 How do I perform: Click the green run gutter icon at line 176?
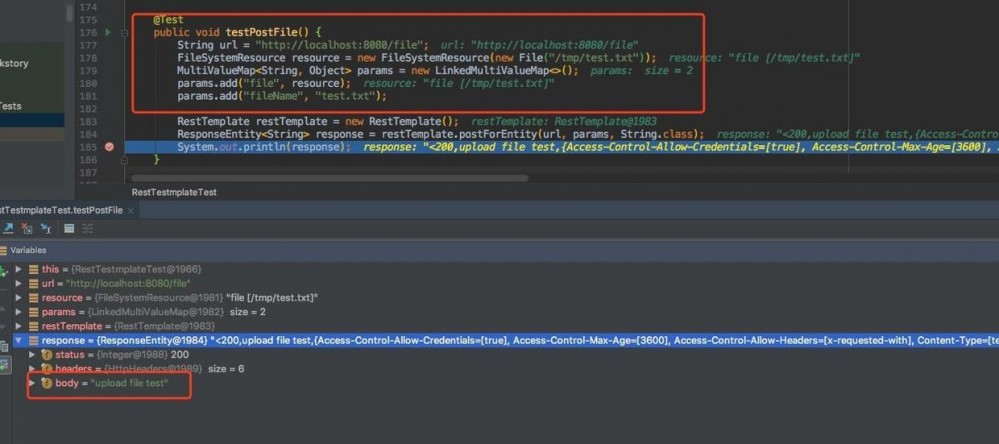point(108,32)
